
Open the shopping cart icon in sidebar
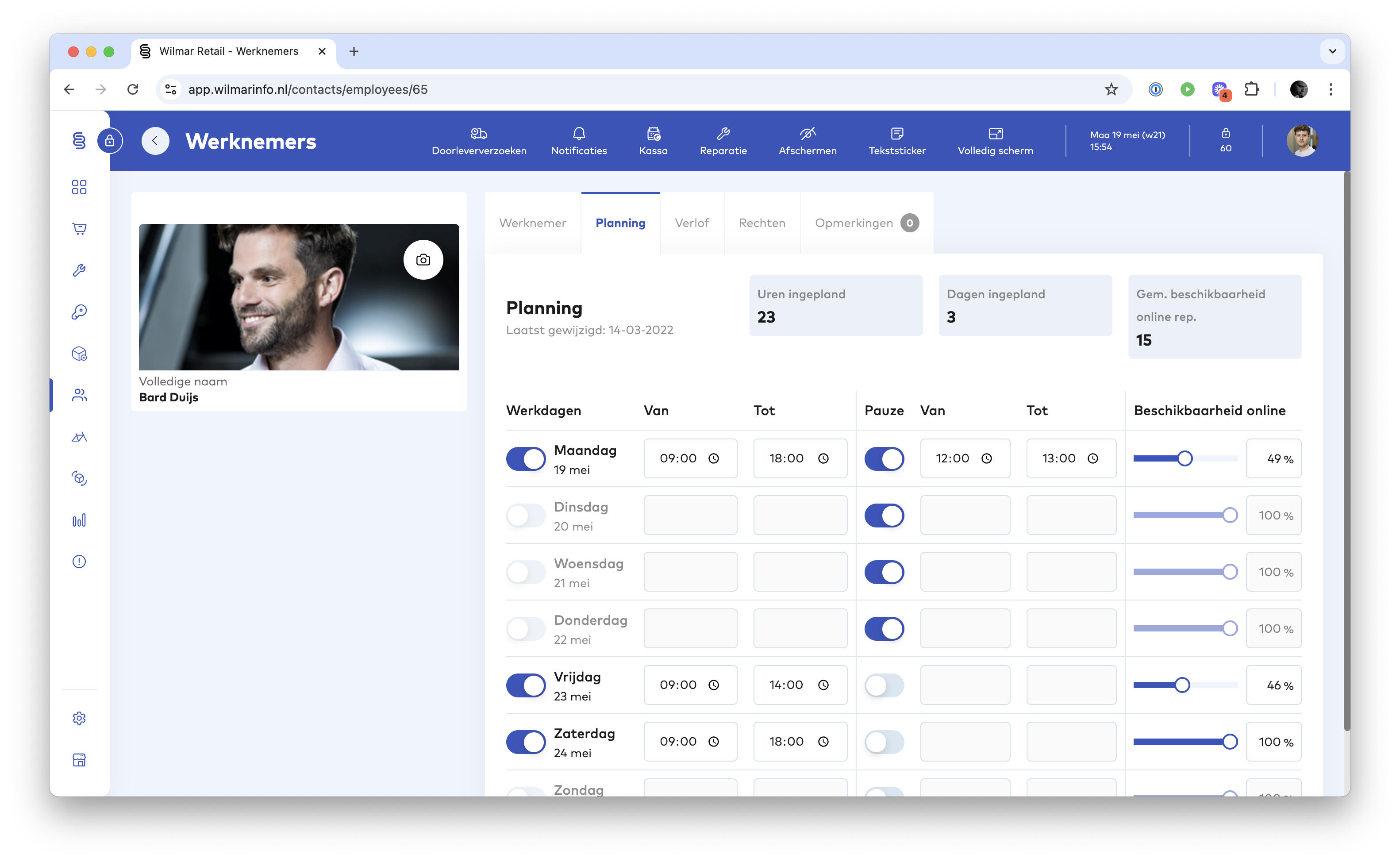pyautogui.click(x=79, y=229)
